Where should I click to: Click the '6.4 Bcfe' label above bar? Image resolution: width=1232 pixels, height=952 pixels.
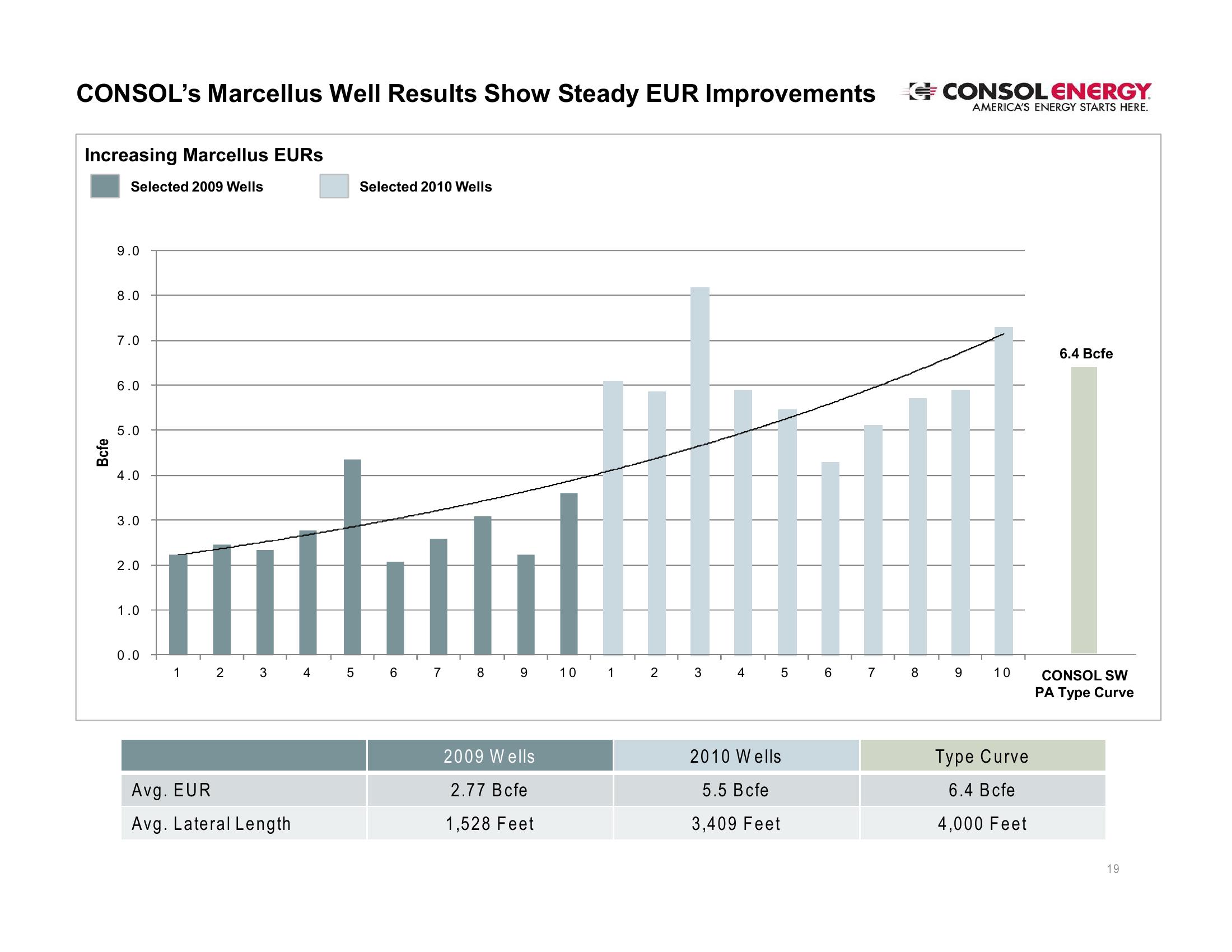pos(1086,353)
